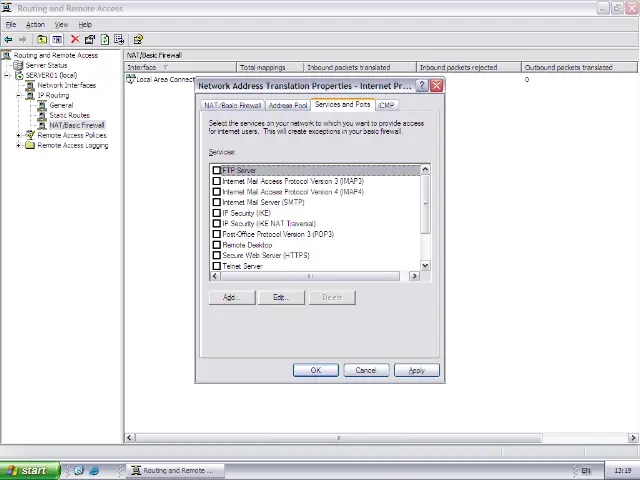Click the Apply button
The height and width of the screenshot is (480, 640).
pyautogui.click(x=417, y=370)
